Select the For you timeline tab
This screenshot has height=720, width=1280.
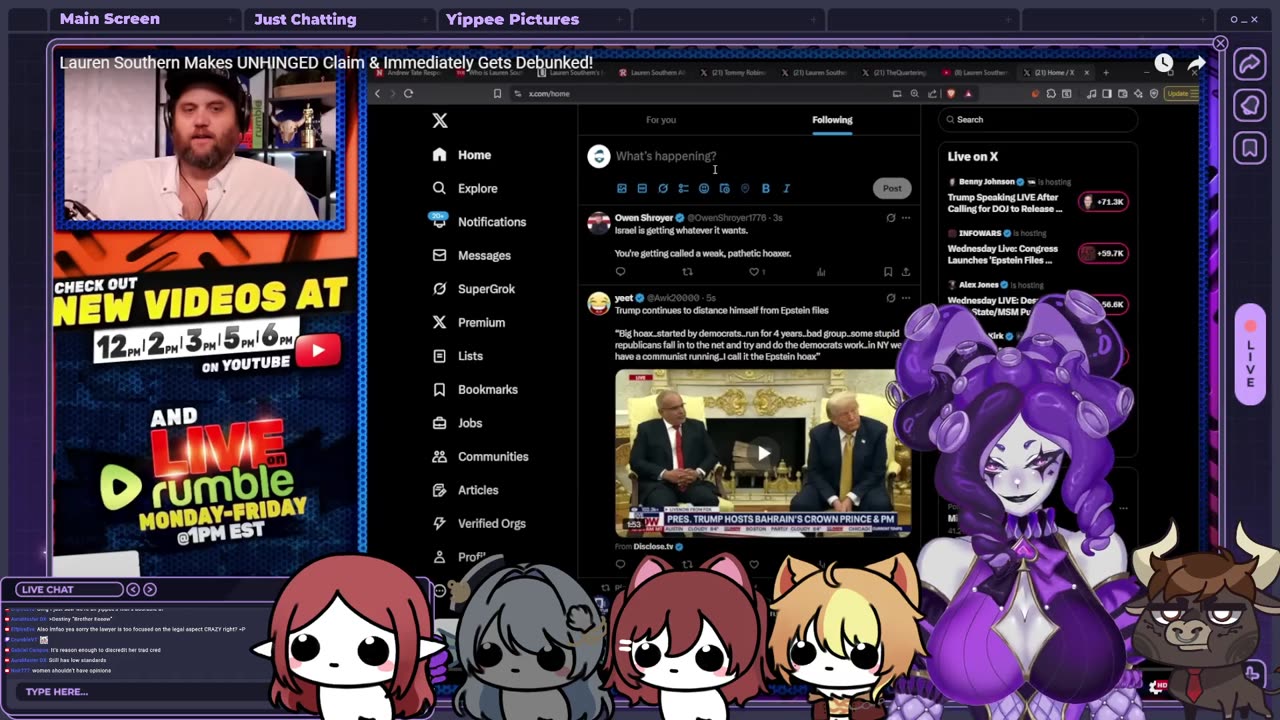pyautogui.click(x=661, y=120)
